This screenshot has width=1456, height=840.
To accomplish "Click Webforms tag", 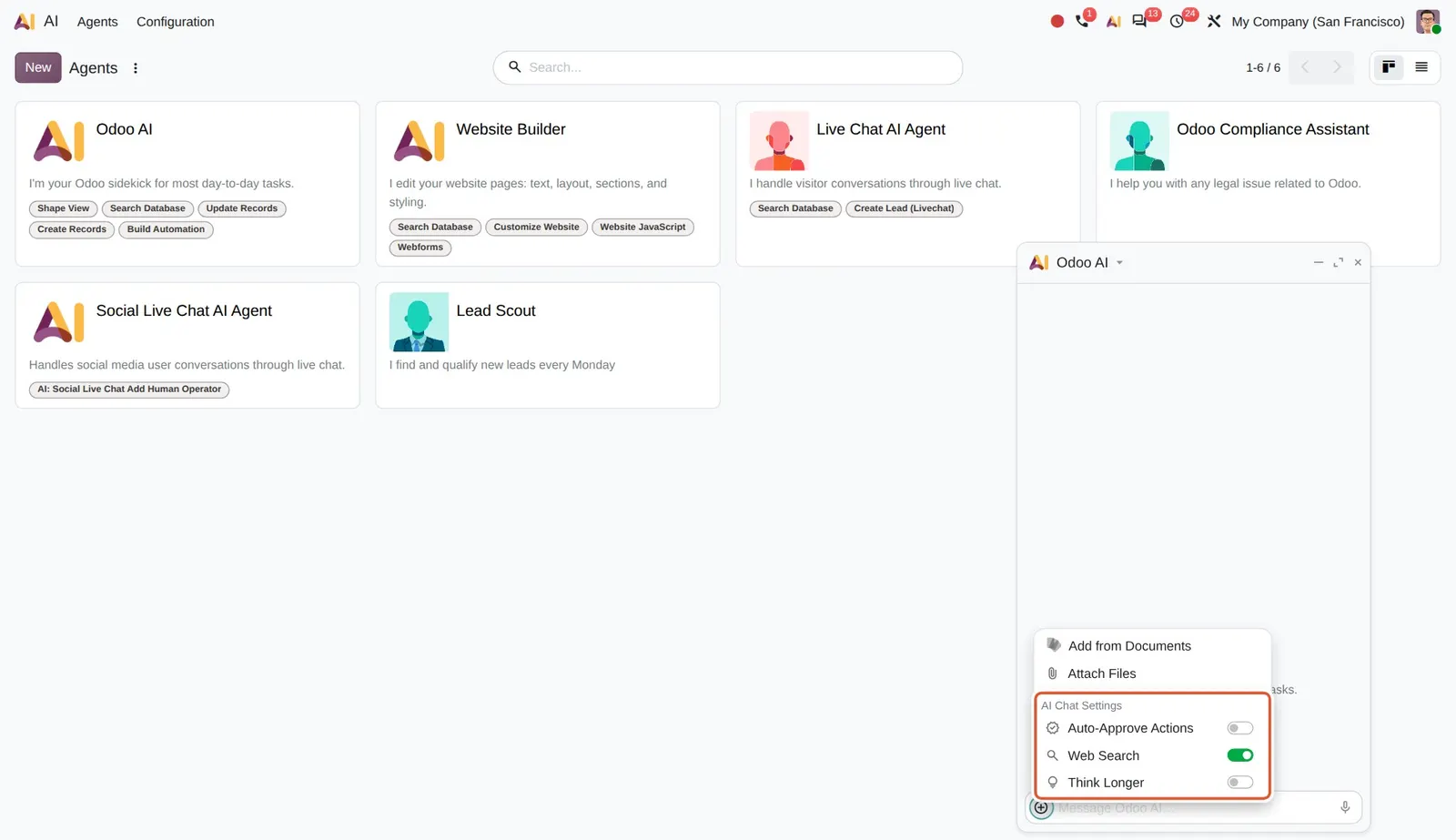I will [x=420, y=248].
